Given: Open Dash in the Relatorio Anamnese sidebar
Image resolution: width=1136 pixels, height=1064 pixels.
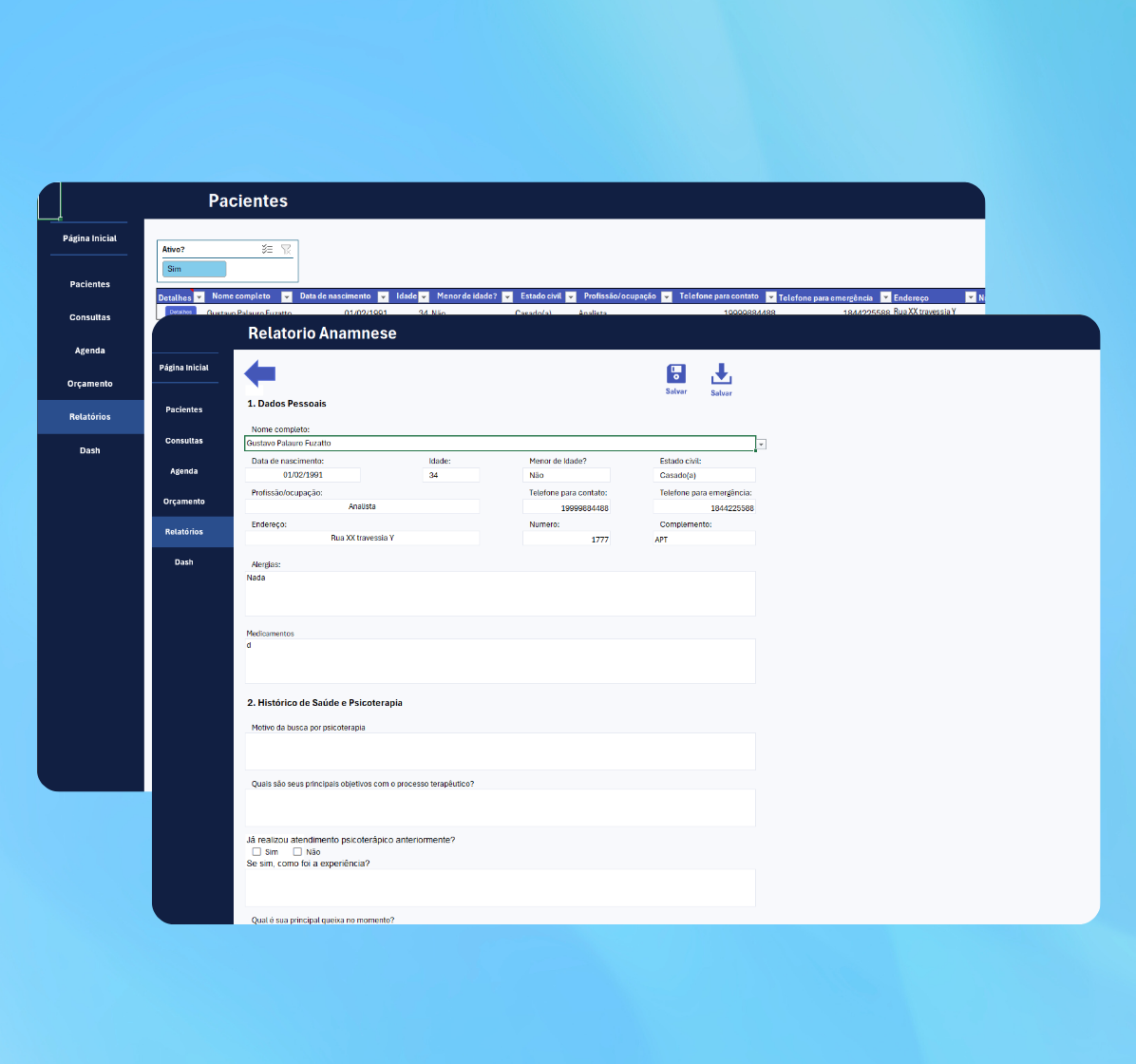Looking at the screenshot, I should [184, 562].
